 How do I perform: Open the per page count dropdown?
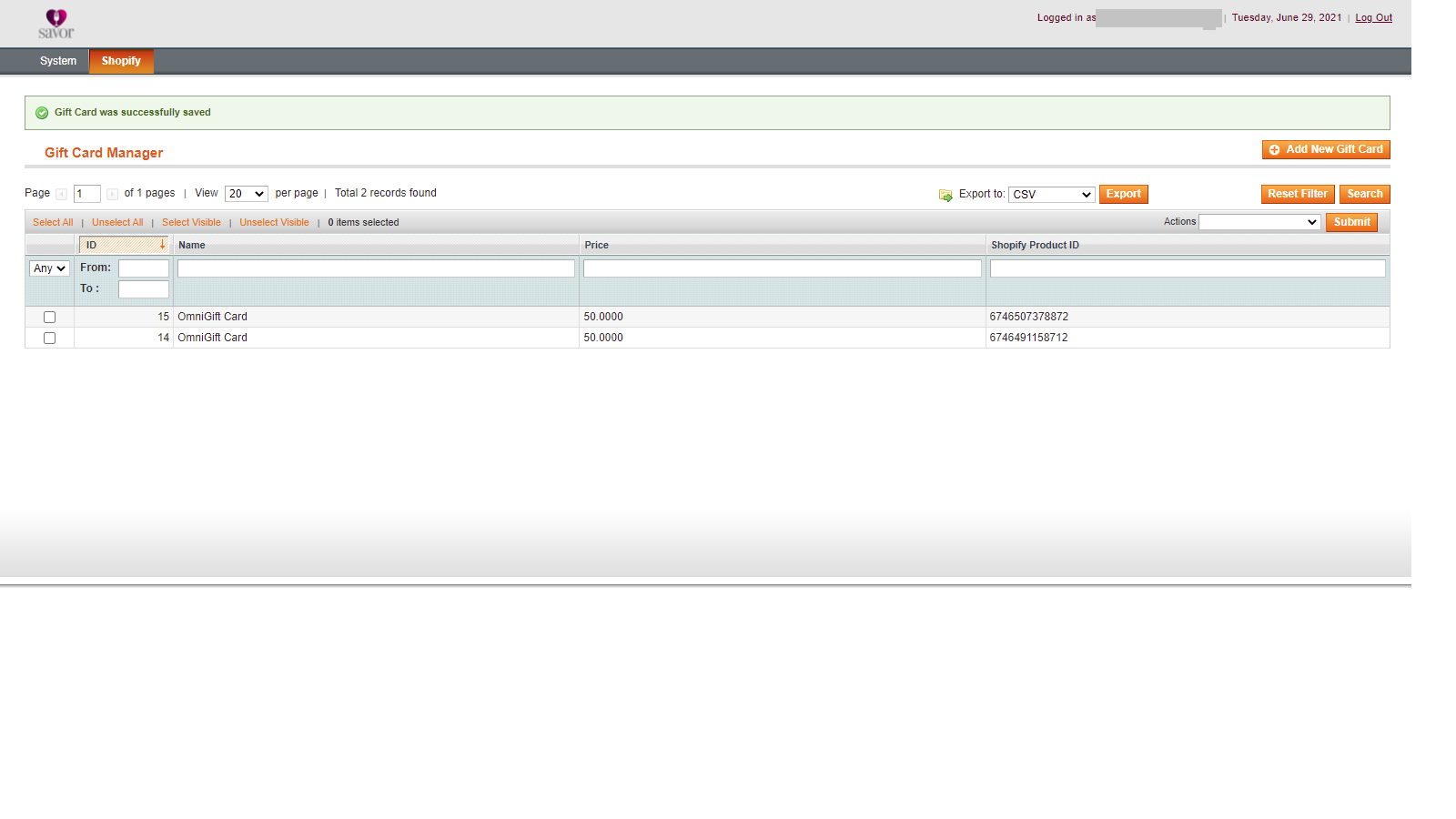click(x=246, y=193)
